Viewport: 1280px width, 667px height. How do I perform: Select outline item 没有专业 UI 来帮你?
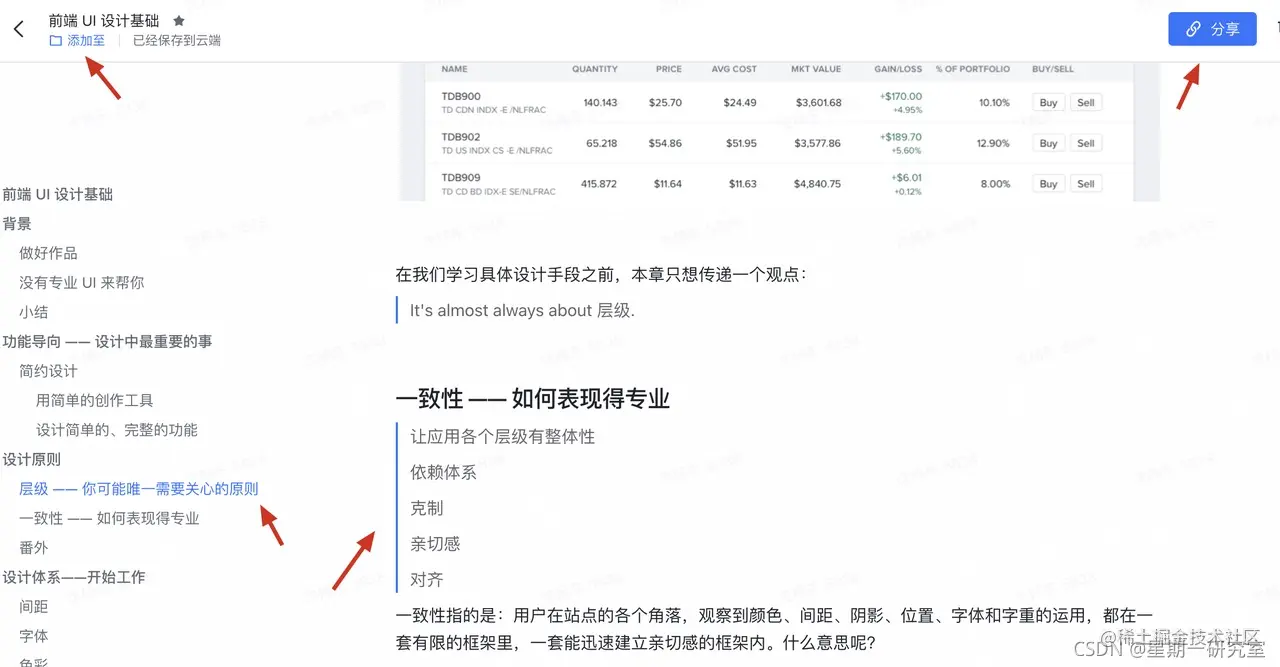pyautogui.click(x=82, y=282)
